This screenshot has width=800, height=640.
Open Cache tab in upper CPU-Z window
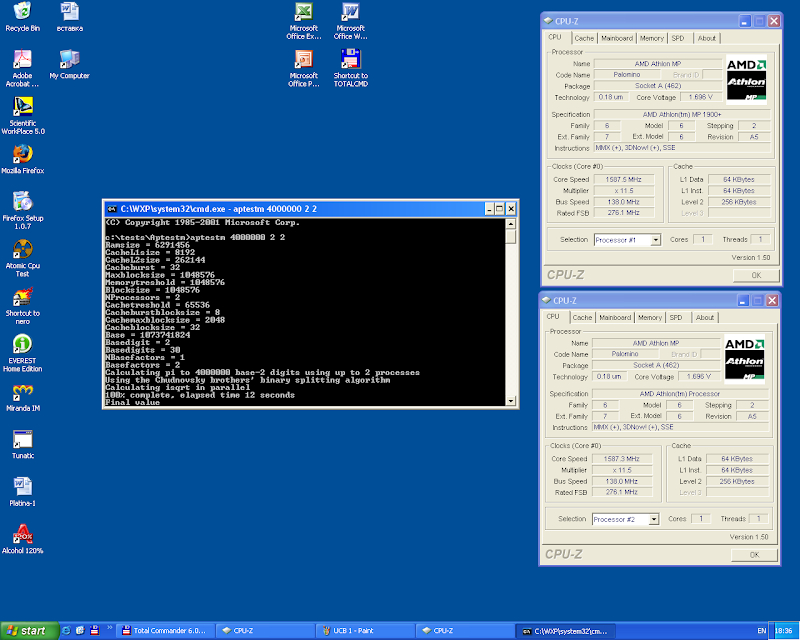[584, 38]
